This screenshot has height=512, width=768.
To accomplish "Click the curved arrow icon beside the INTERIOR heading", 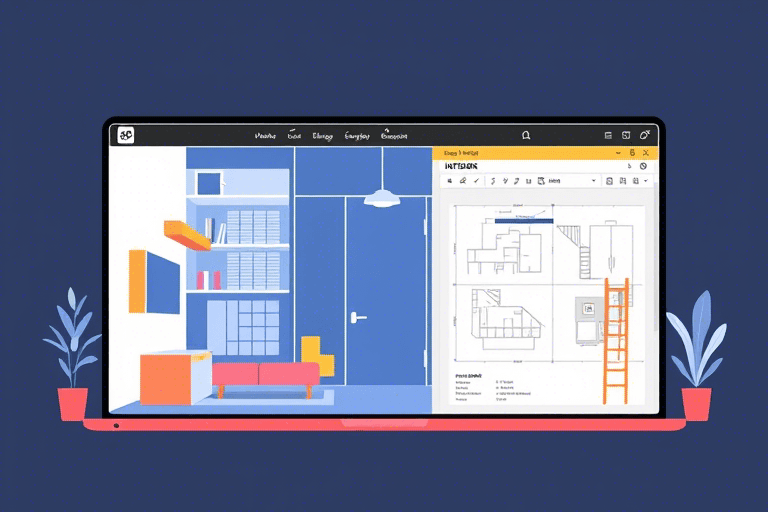I will 629,166.
